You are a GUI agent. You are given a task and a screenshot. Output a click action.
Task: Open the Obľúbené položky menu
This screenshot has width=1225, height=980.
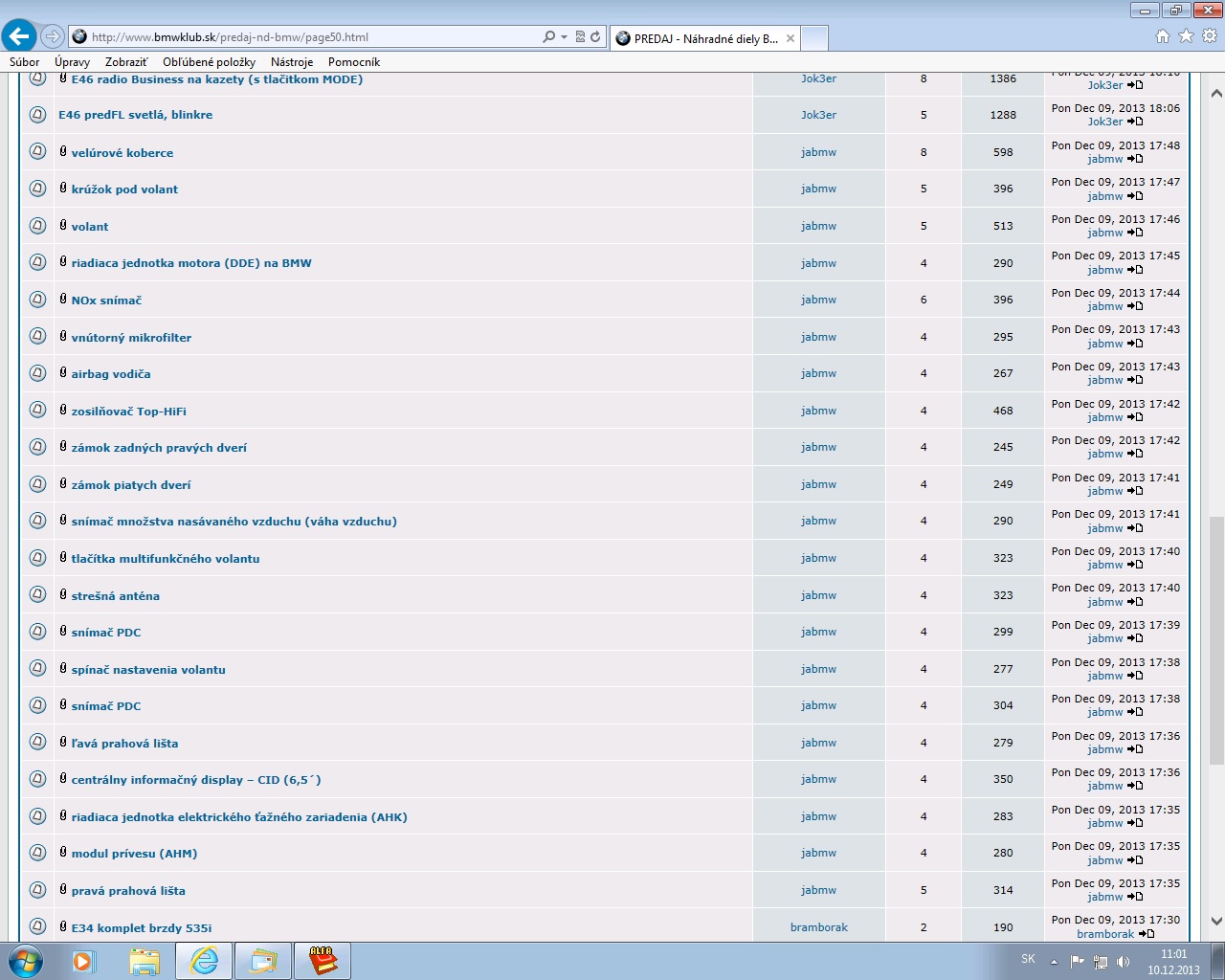coord(209,62)
